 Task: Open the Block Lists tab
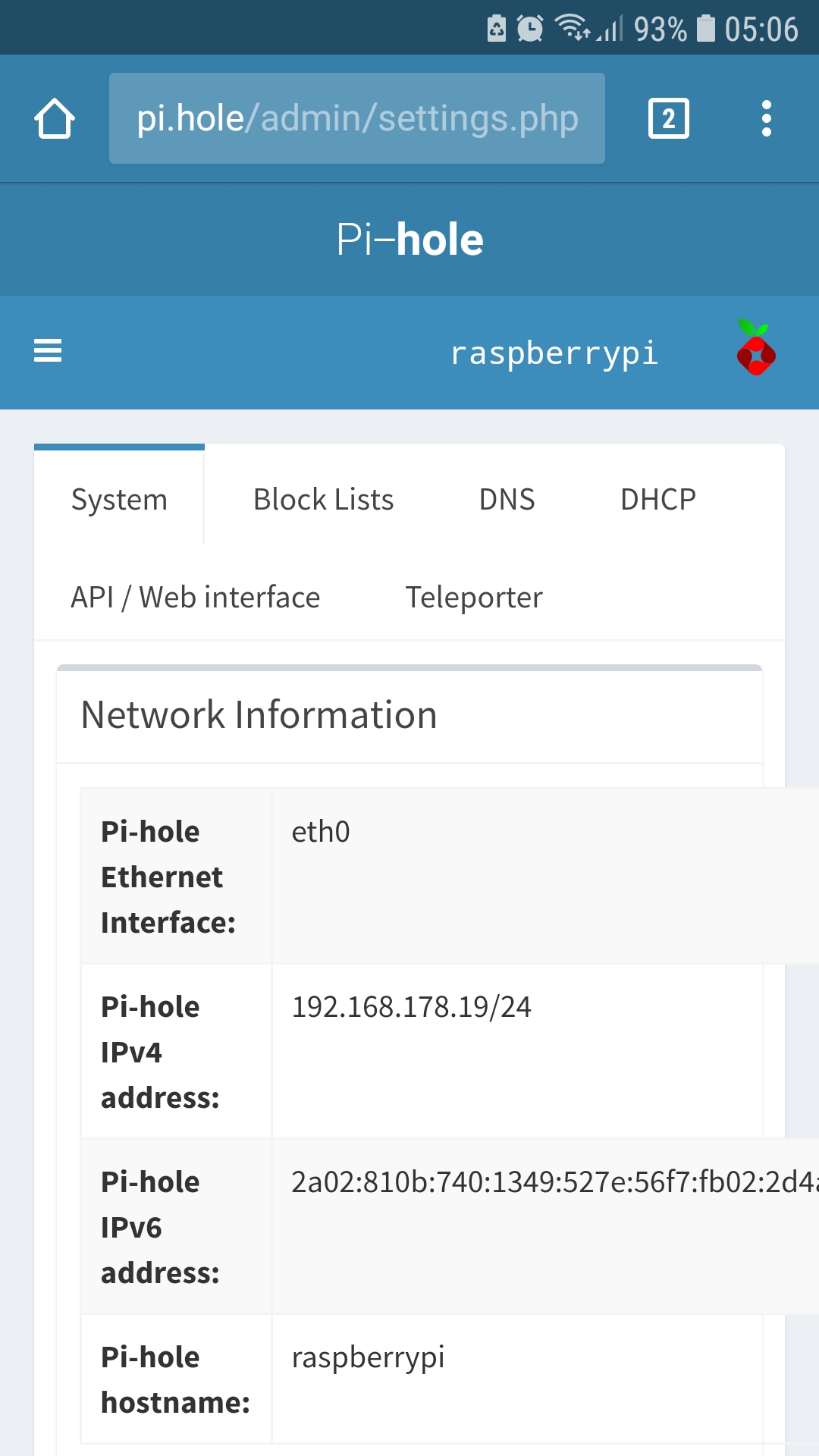[x=324, y=500]
